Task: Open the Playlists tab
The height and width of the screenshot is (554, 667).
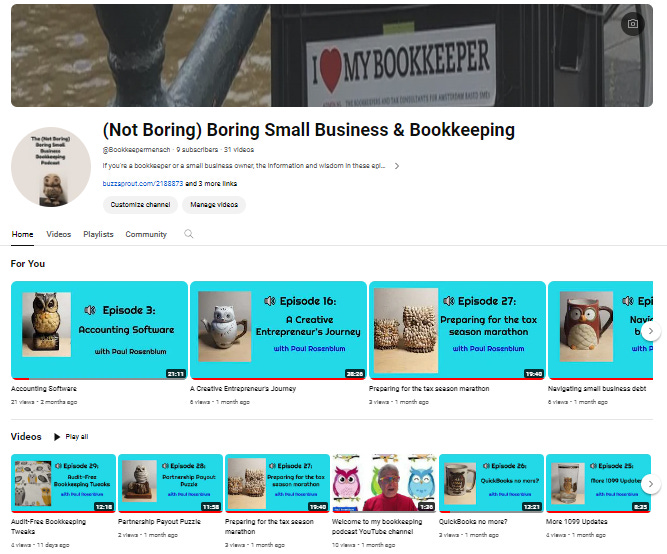Action: (x=98, y=234)
